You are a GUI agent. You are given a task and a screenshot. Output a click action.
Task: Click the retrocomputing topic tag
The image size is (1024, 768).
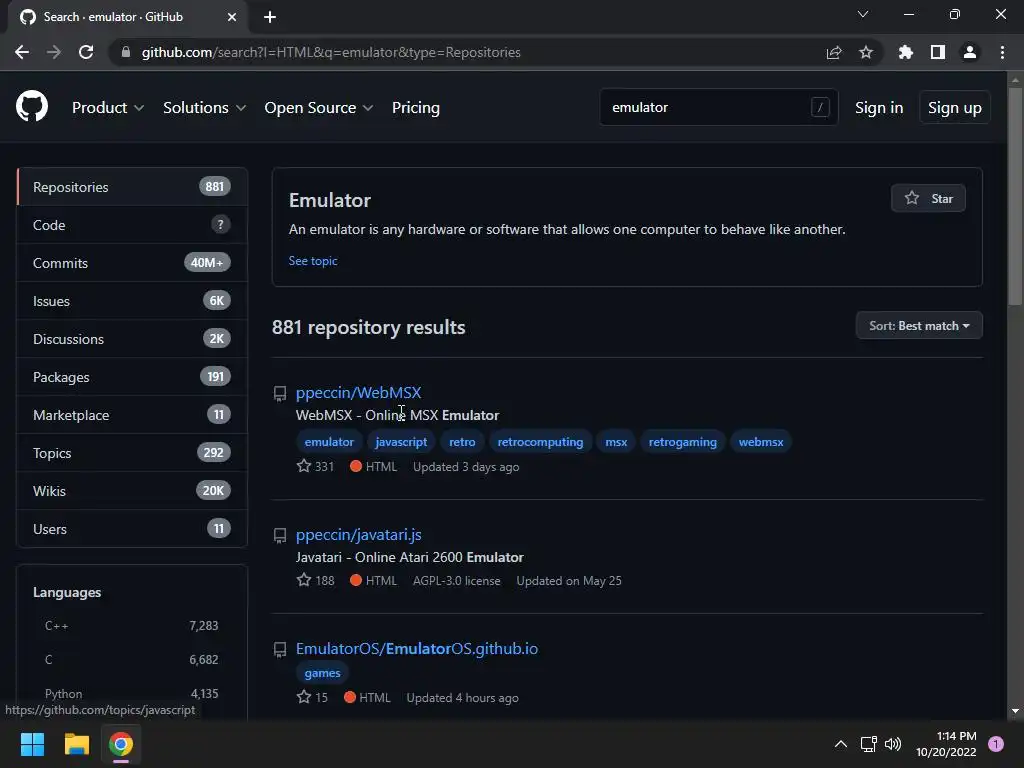(x=540, y=442)
